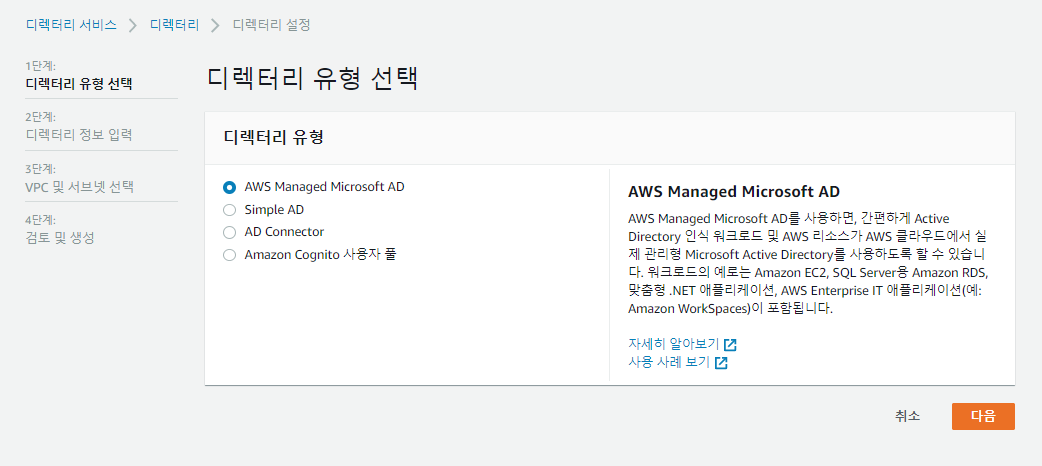Click the 디렉터리 유형 panel header

[x=609, y=138]
